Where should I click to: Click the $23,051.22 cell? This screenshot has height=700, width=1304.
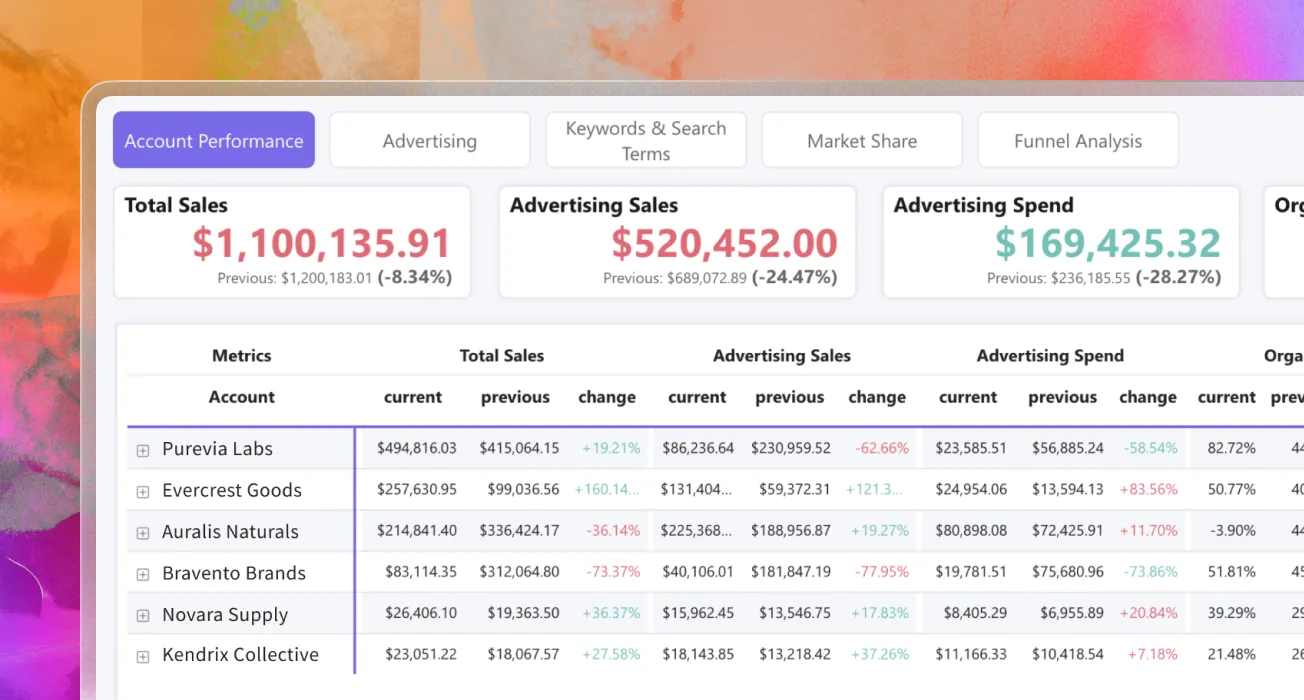[421, 655]
